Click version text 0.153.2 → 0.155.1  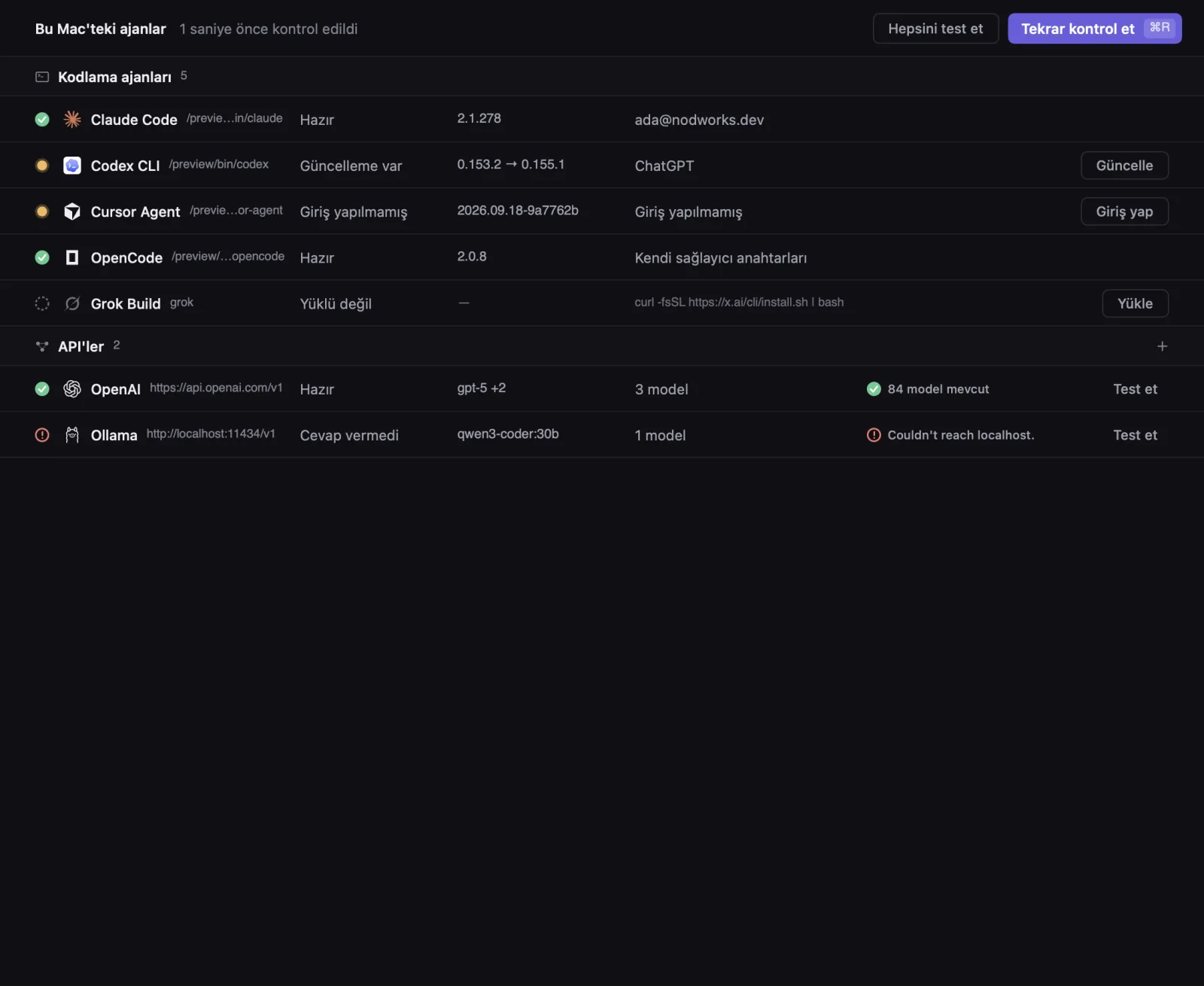[510, 164]
